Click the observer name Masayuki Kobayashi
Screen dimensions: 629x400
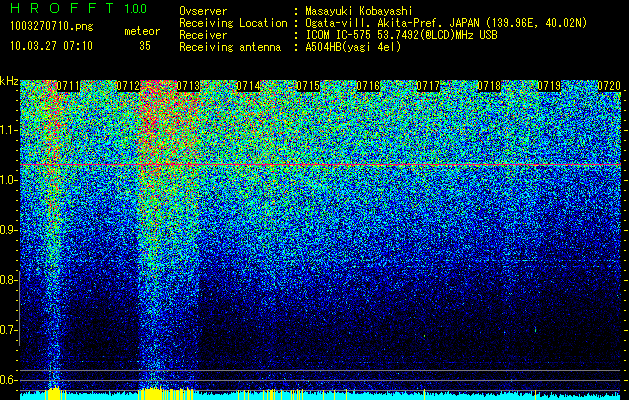point(358,11)
